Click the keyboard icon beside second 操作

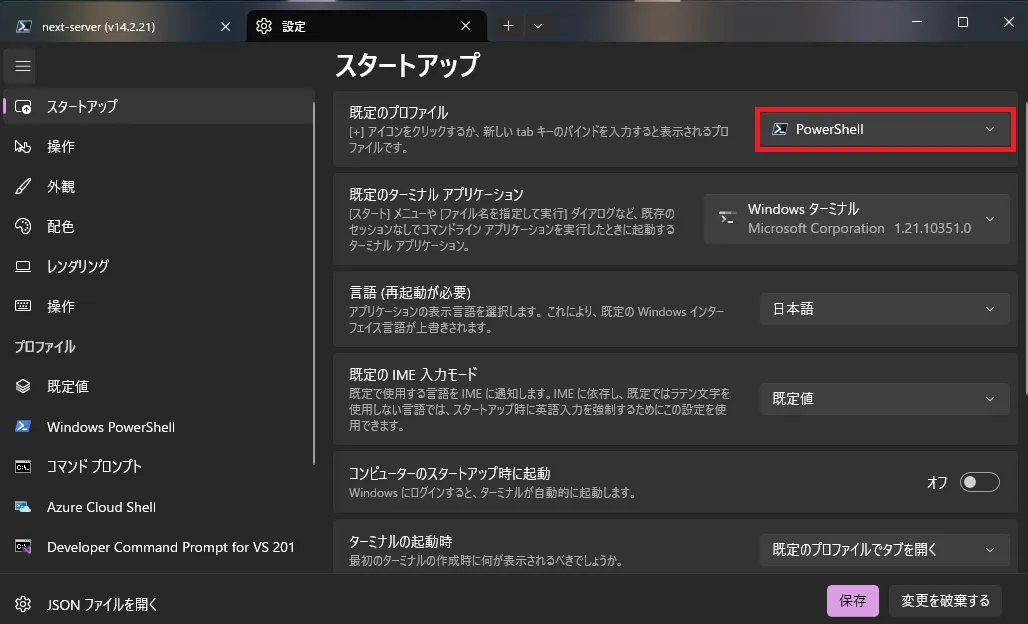23,306
